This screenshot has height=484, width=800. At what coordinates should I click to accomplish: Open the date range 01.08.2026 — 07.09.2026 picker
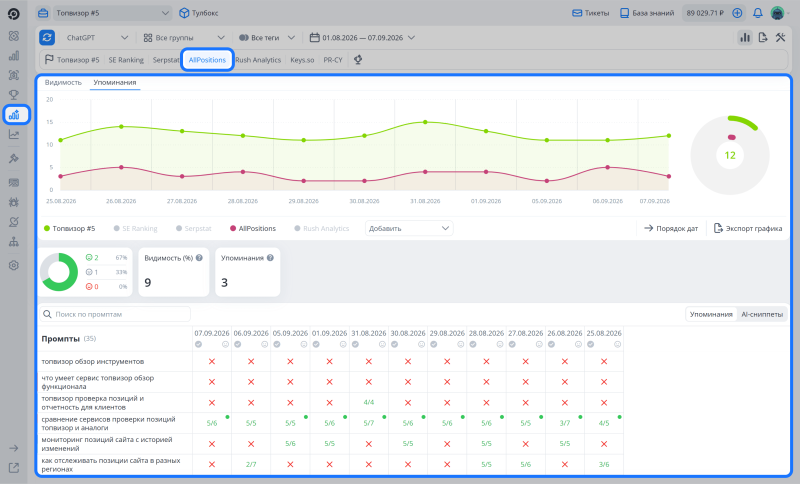pos(362,38)
